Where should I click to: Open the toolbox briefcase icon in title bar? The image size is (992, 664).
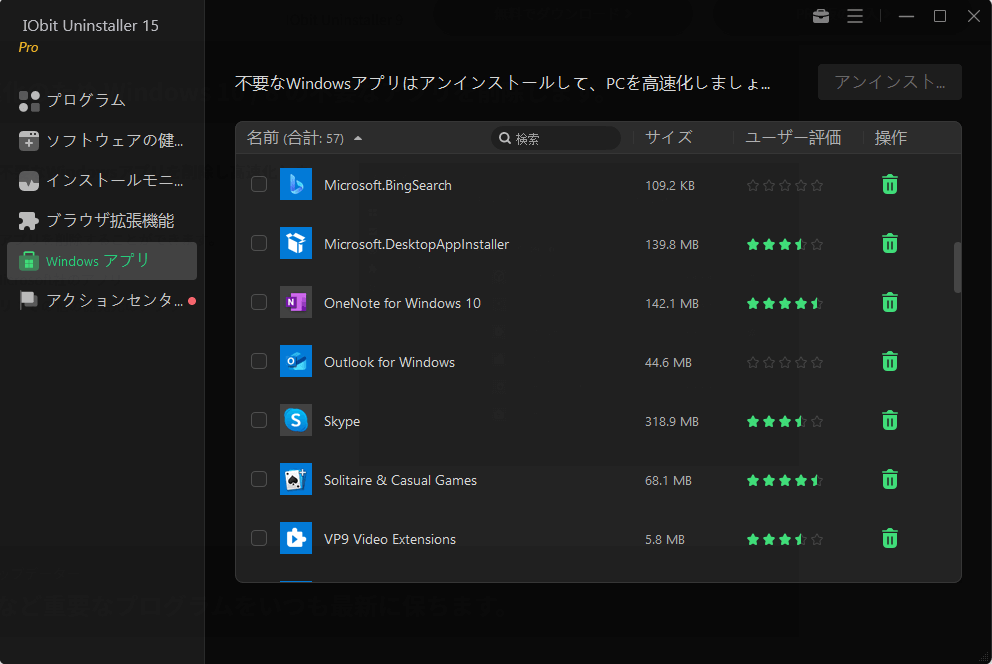[821, 16]
